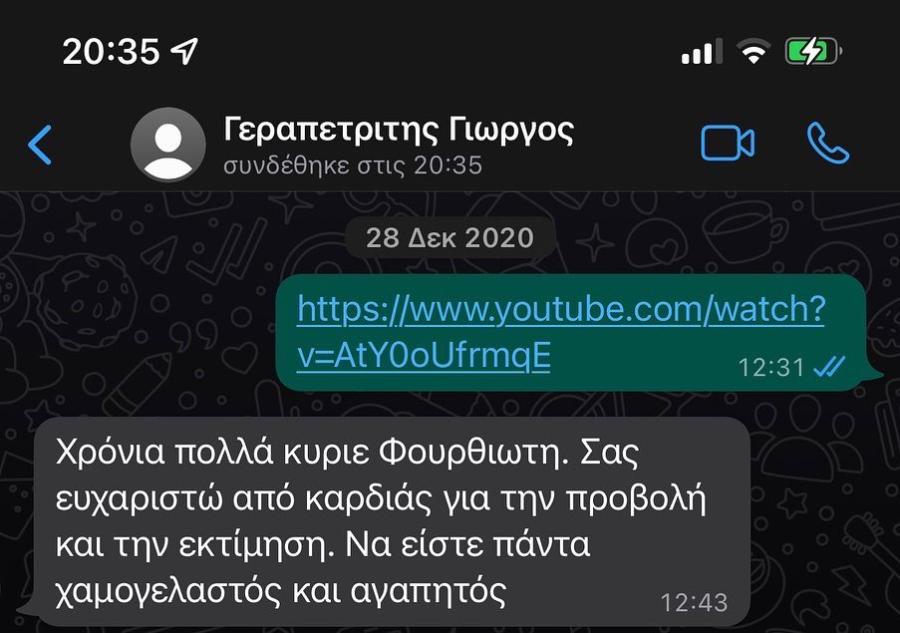Select the received Χρόνια πολλά message bubble
Image resolution: width=900 pixels, height=633 pixels.
click(x=390, y=522)
